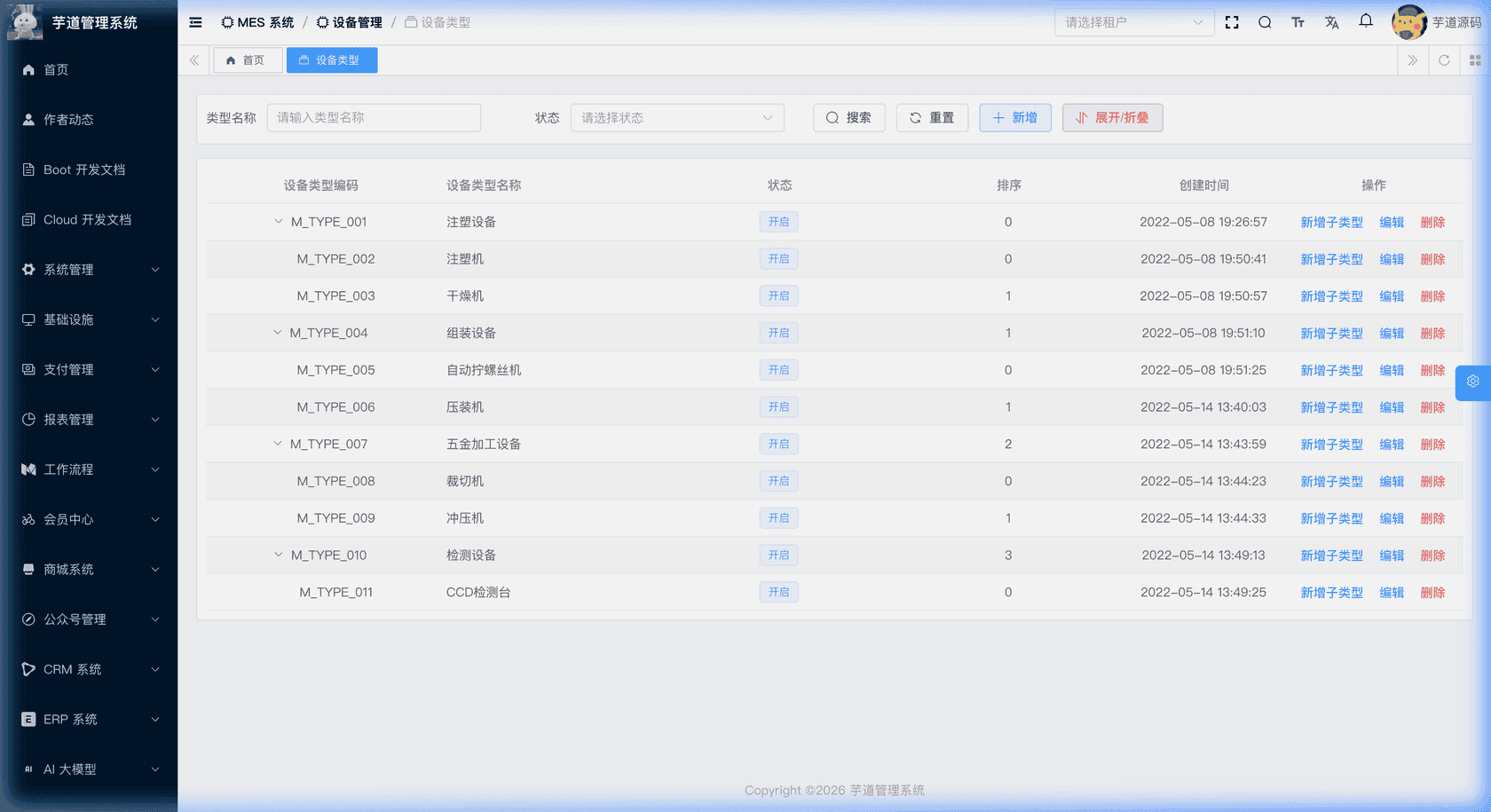
Task: Click the 新增 add button
Action: click(x=1014, y=118)
